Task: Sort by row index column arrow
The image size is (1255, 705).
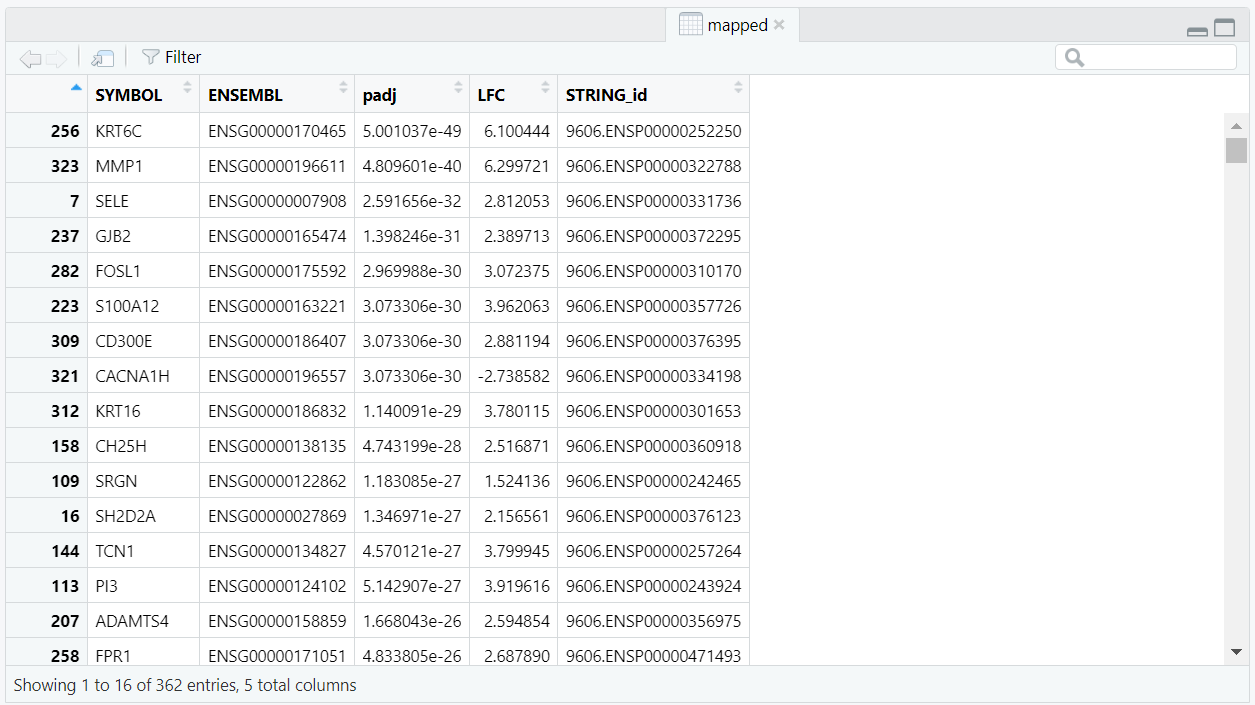Action: [76, 88]
